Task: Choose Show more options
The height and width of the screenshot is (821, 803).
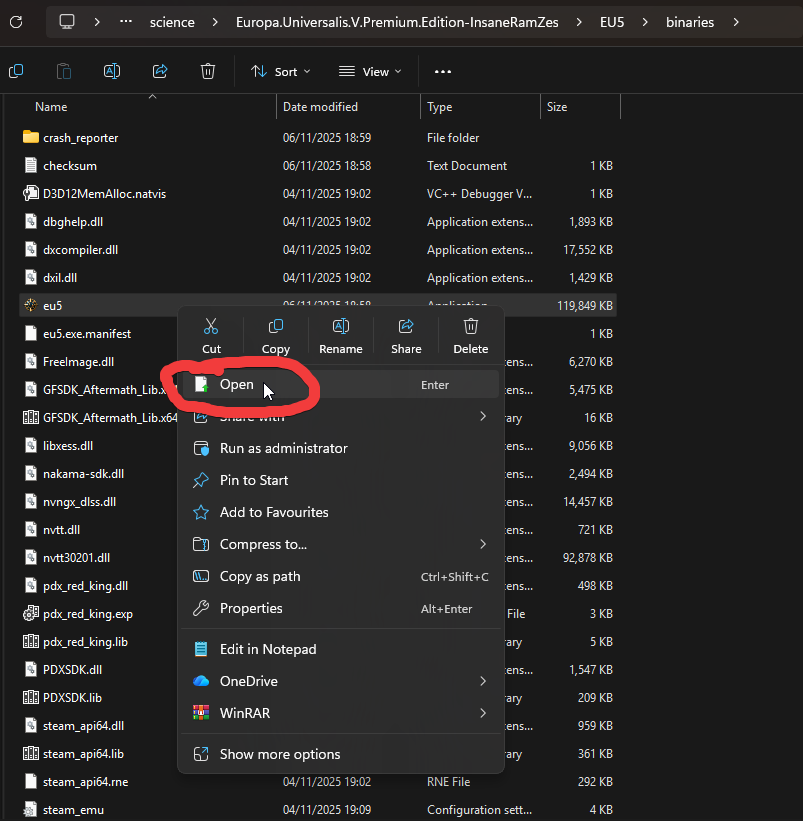Action: (x=340, y=754)
